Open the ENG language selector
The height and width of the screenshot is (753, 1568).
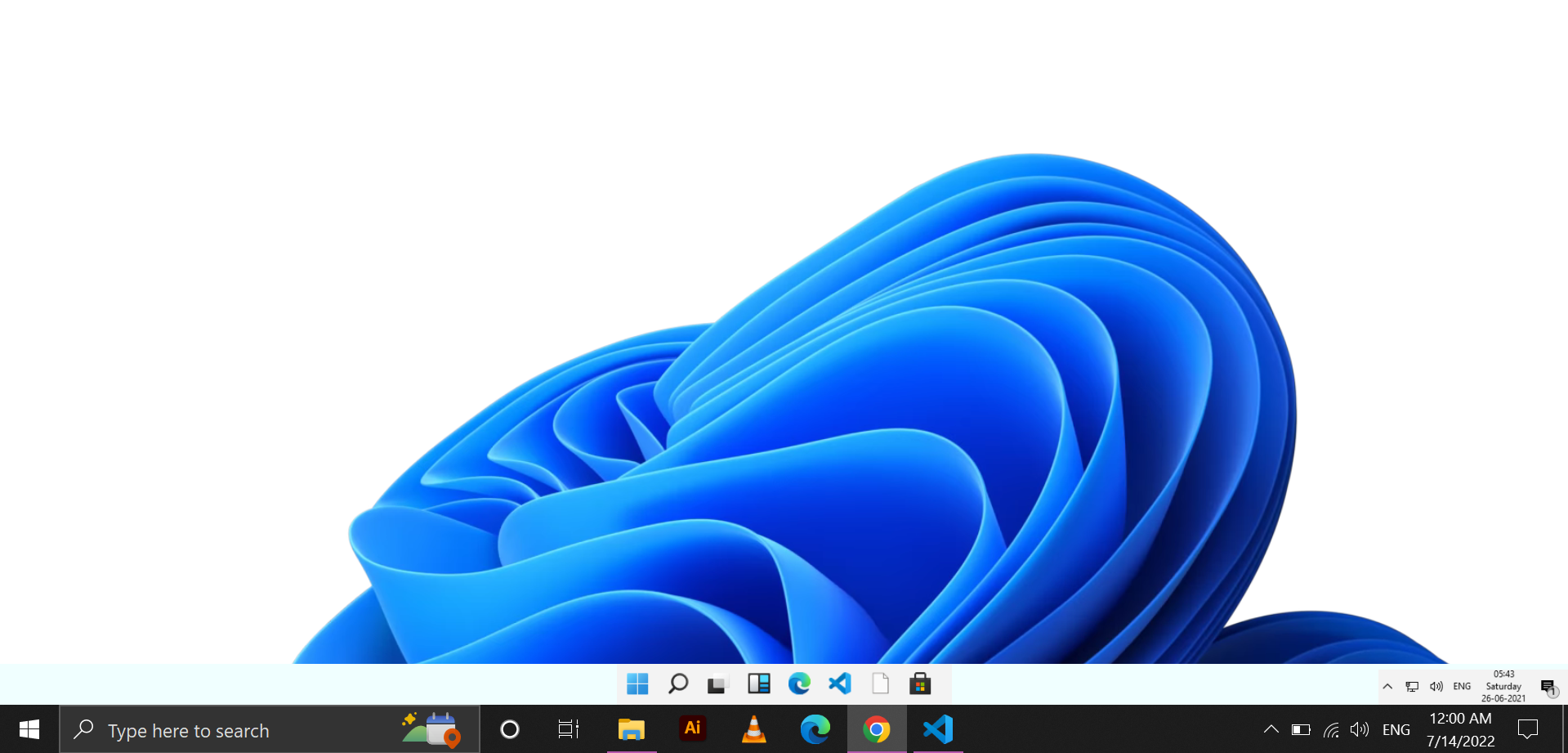(x=1396, y=729)
